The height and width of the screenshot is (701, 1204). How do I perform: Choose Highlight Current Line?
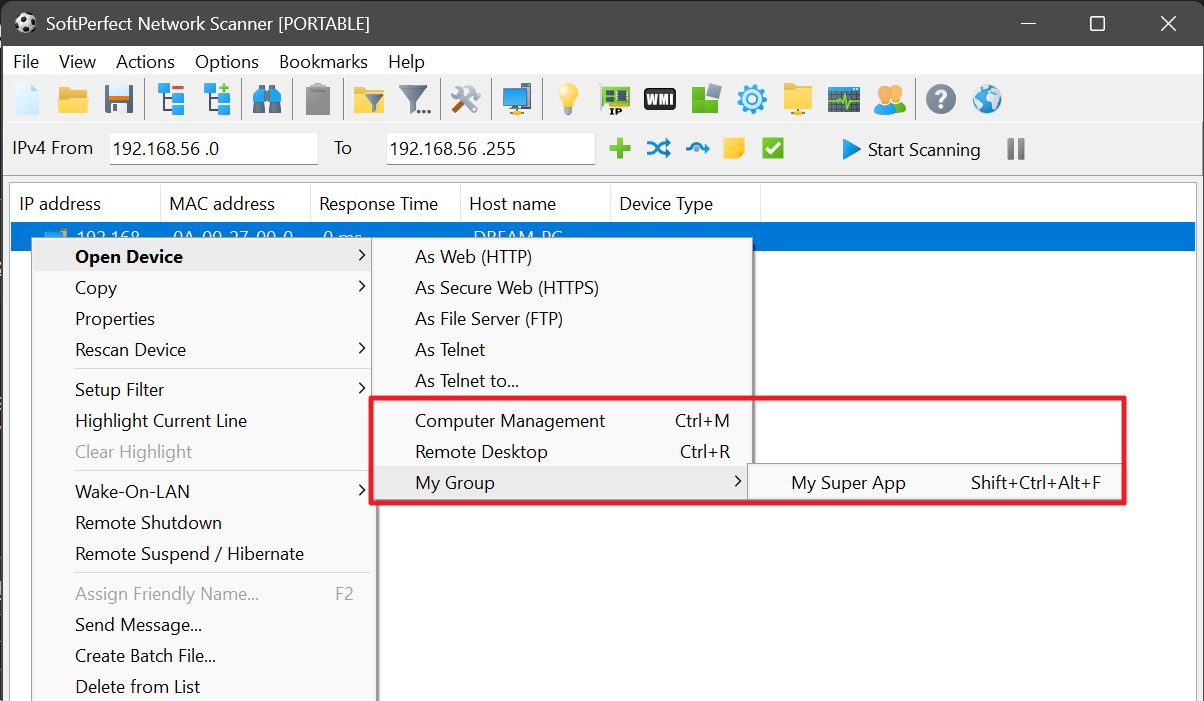[x=203, y=421]
